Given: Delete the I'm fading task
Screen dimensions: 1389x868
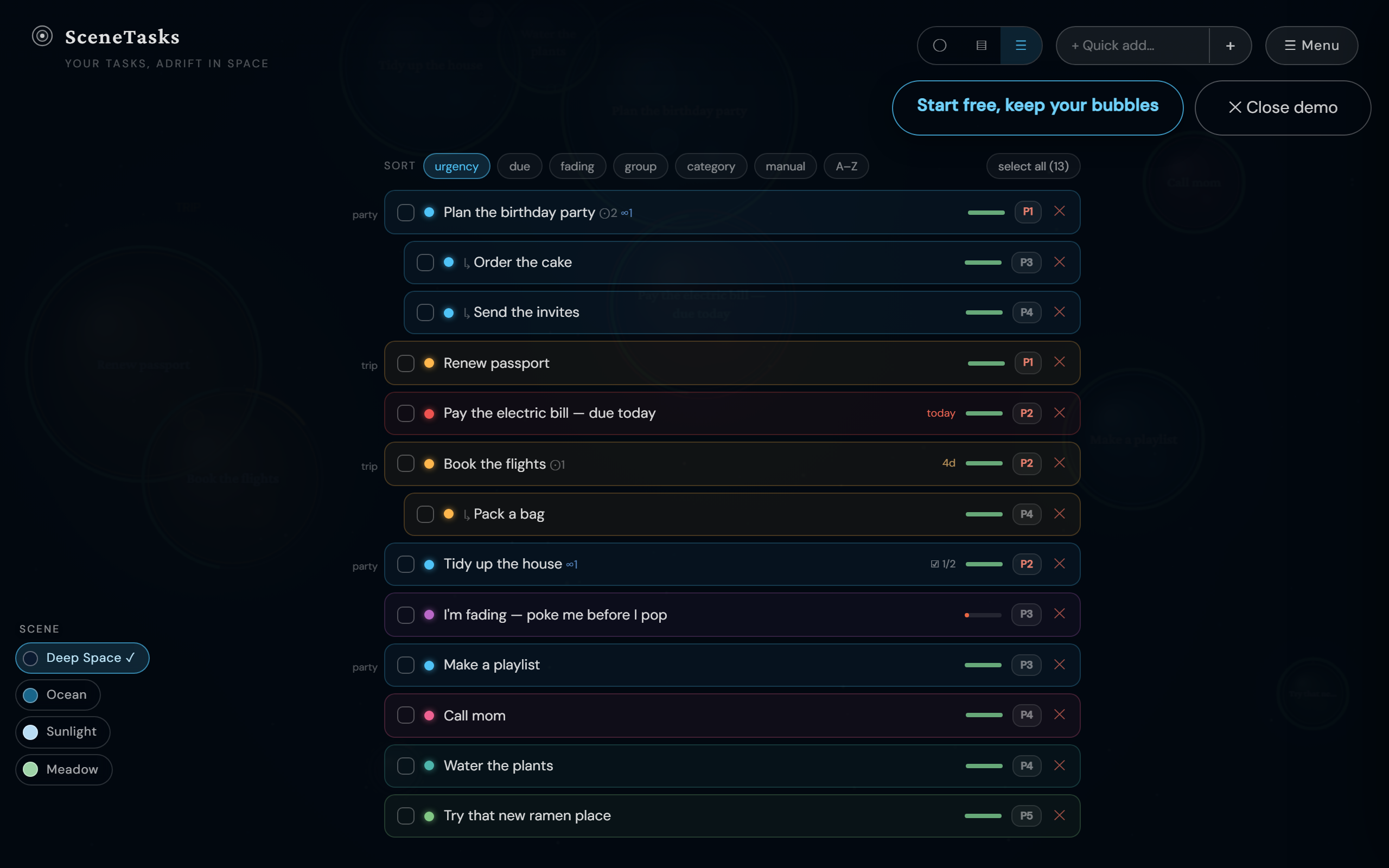Looking at the screenshot, I should [1060, 614].
